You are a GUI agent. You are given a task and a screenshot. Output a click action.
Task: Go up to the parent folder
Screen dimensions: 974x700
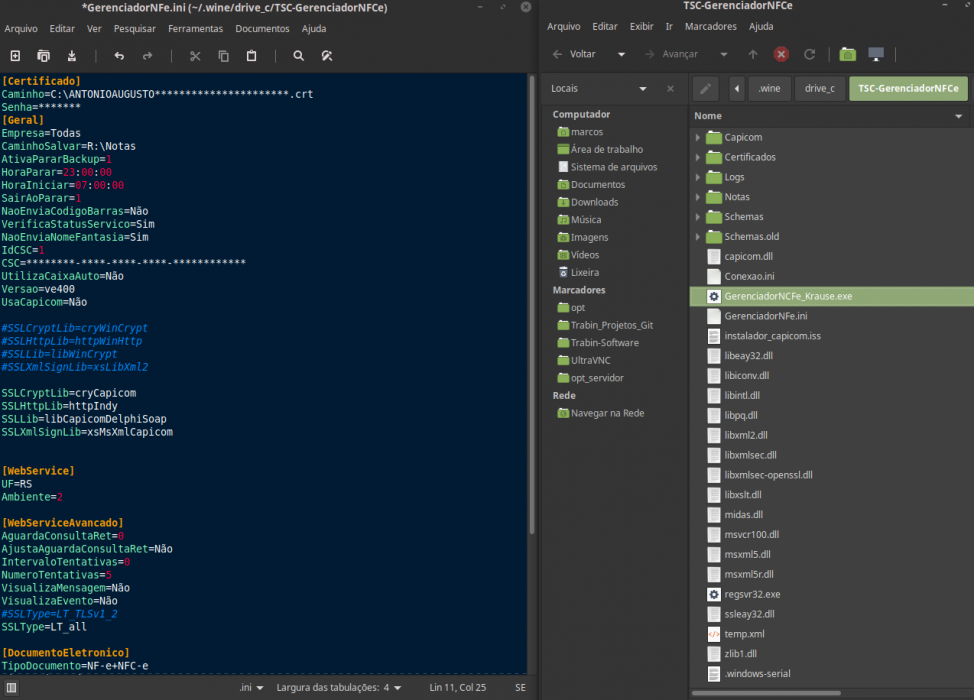point(753,54)
